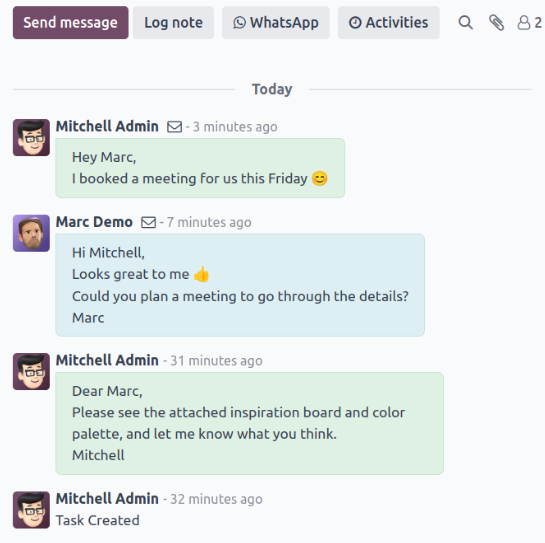Click Mitchell Admin avatar on 31 minutes ago message
The height and width of the screenshot is (543, 545).
point(31,372)
